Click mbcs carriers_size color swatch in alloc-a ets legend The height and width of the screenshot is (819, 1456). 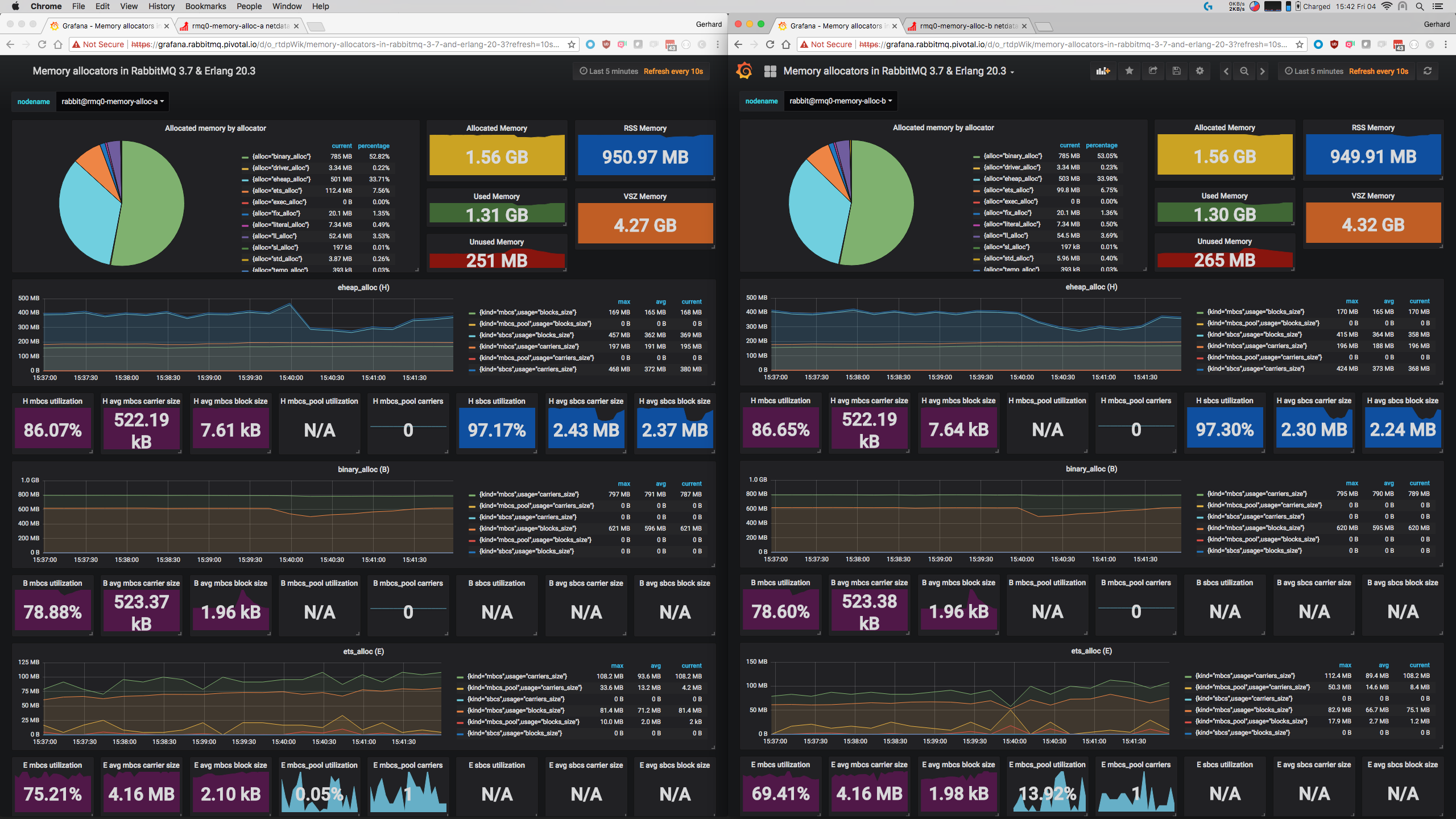tap(460, 677)
